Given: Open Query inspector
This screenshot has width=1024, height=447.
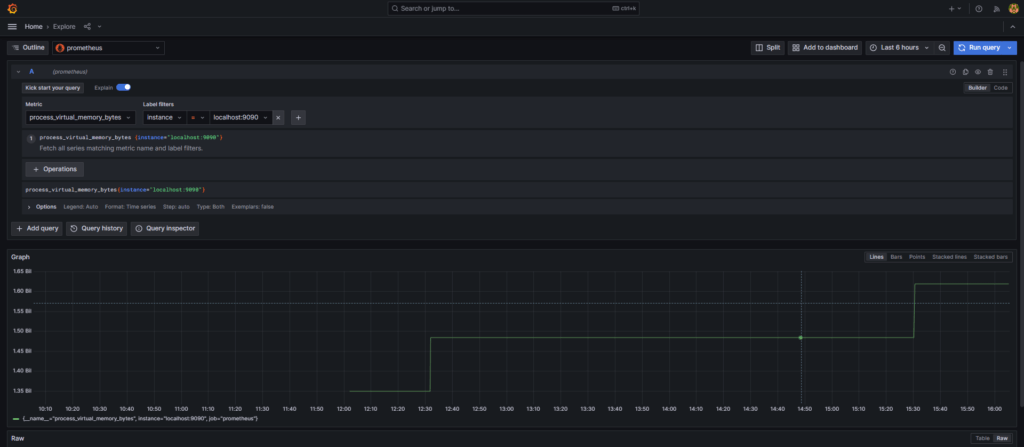Looking at the screenshot, I should coord(165,229).
